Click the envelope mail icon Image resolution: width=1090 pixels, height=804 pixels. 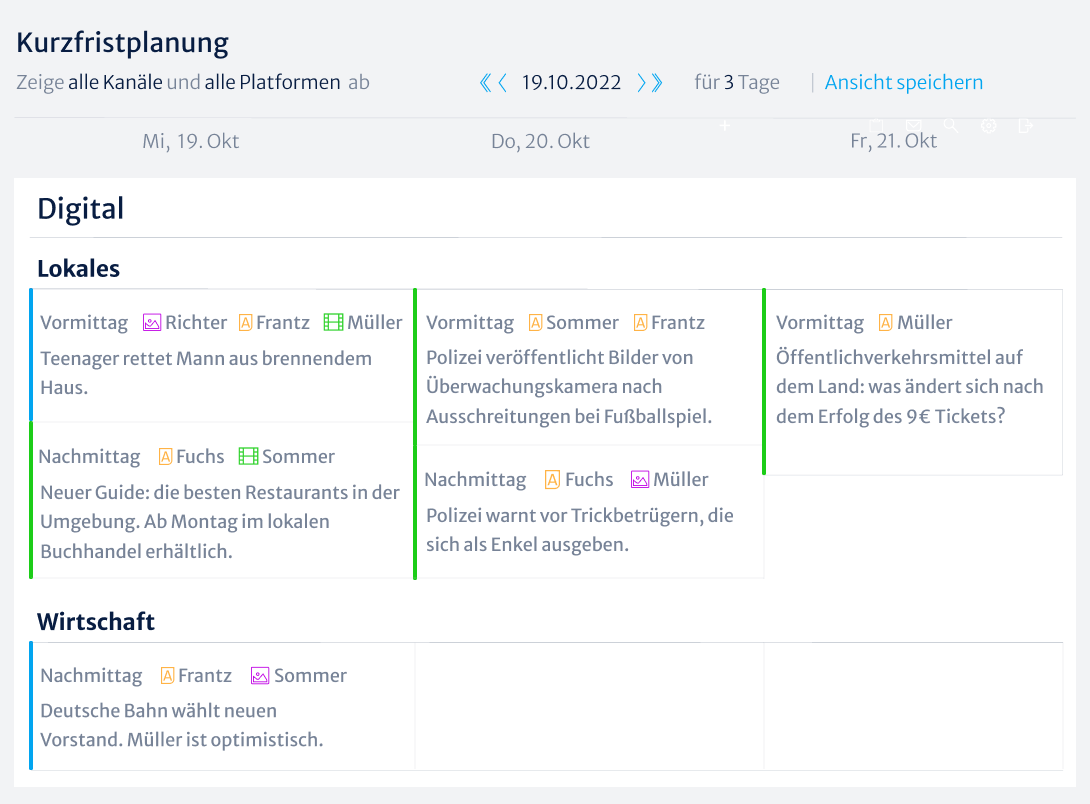pyautogui.click(x=913, y=125)
